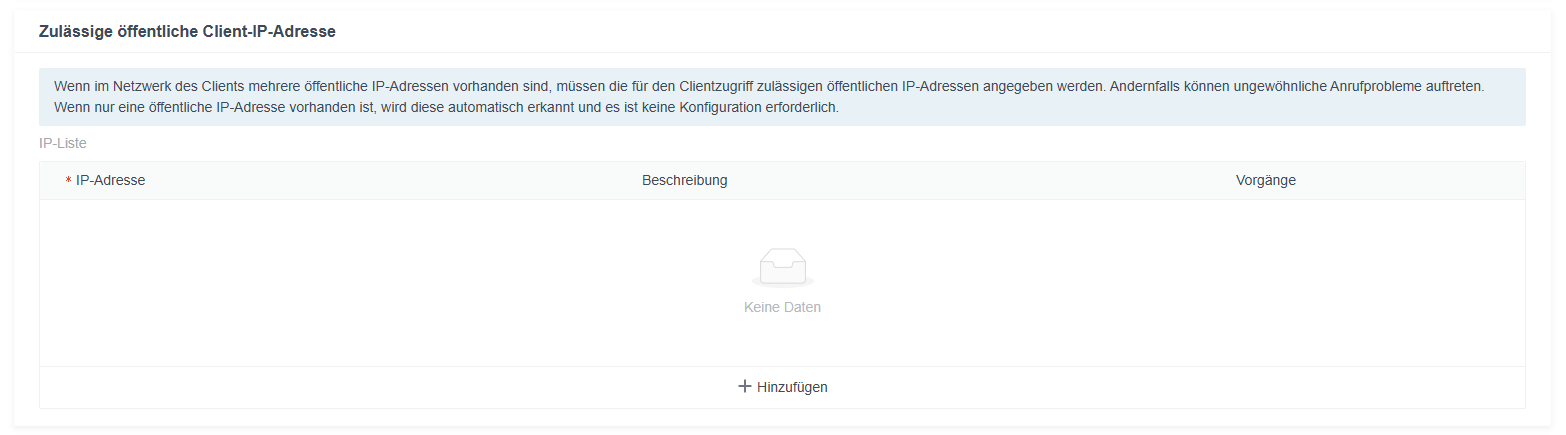Image resolution: width=1566 pixels, height=435 pixels.
Task: Select the Beschreibung column header
Action: (685, 180)
